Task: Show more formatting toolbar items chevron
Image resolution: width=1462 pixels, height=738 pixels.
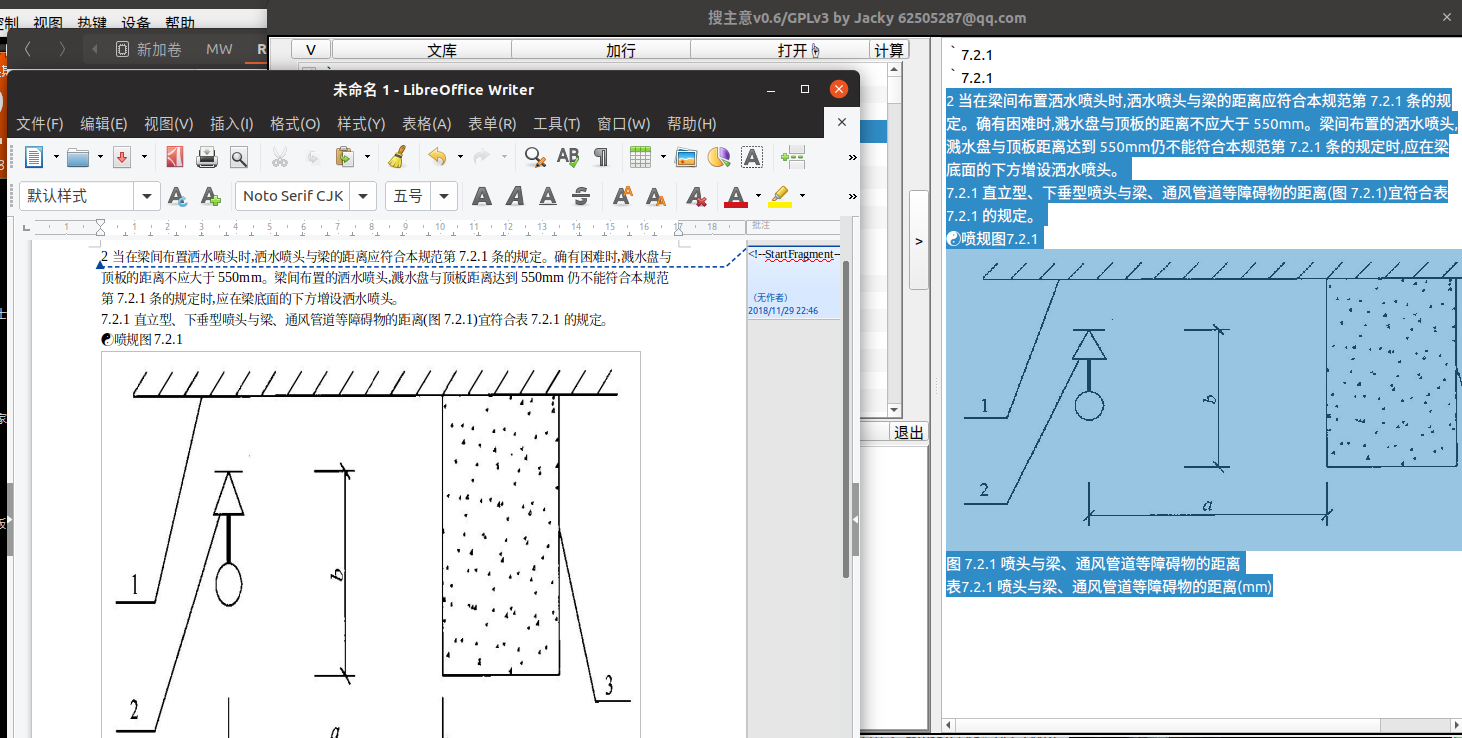Action: coord(852,196)
